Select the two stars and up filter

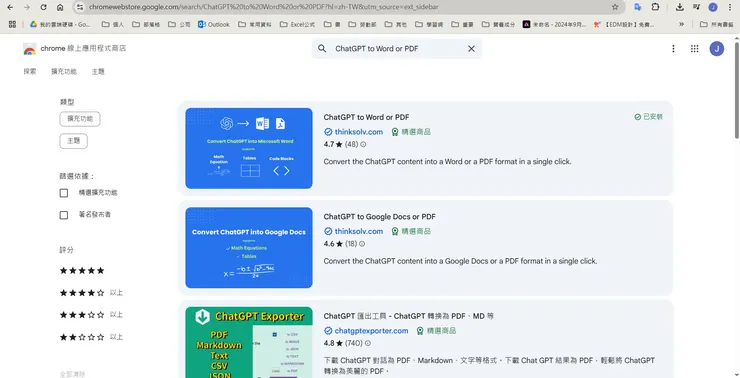91,337
